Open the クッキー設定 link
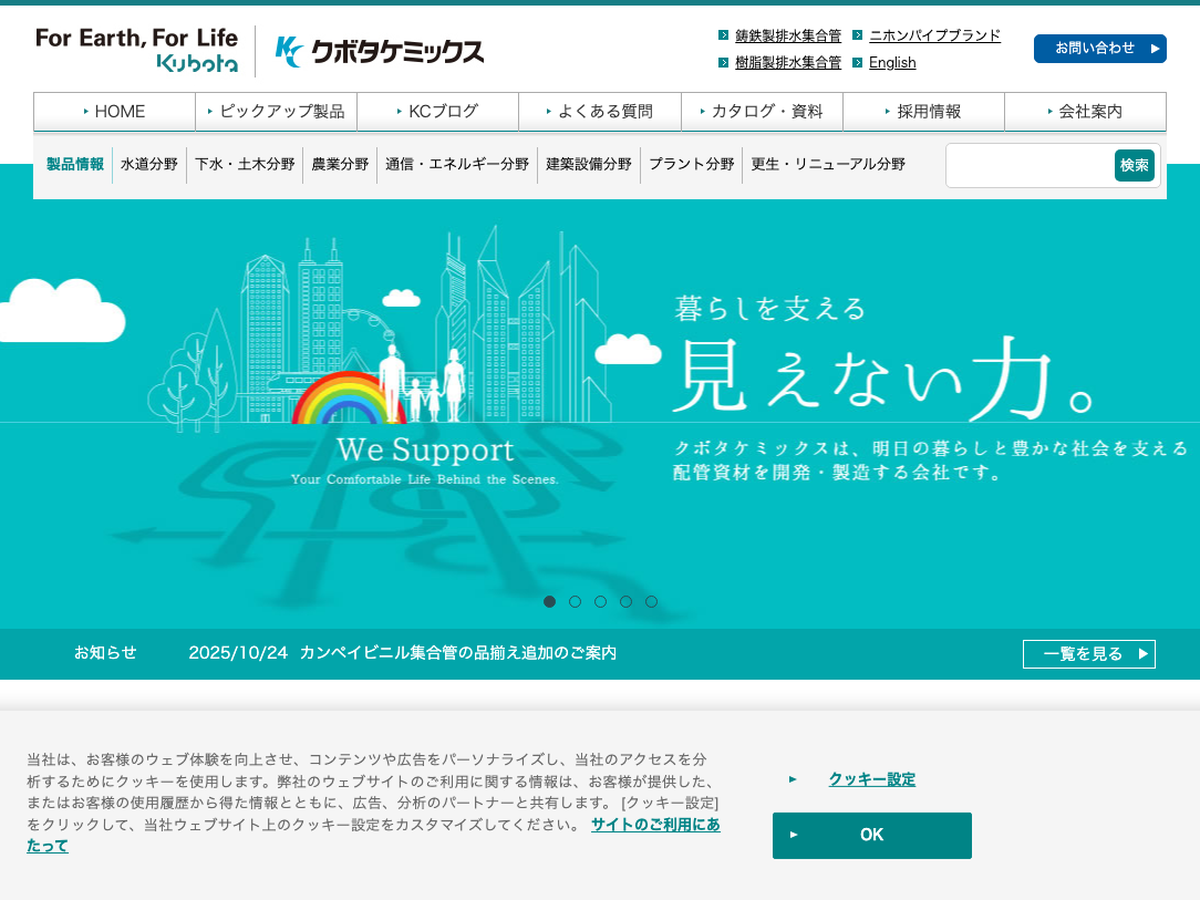 click(x=871, y=780)
